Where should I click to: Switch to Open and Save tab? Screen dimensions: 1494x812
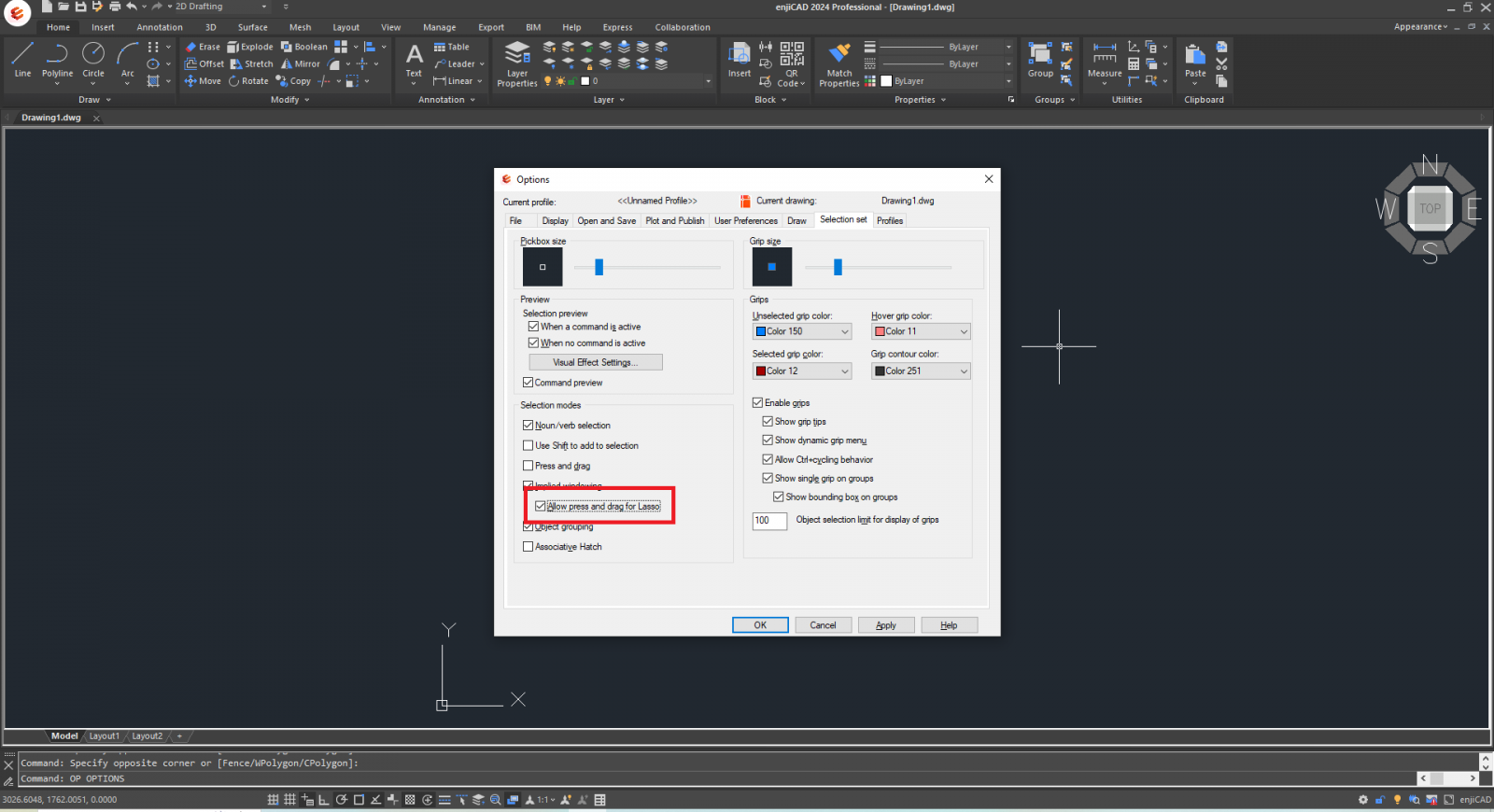coord(606,221)
